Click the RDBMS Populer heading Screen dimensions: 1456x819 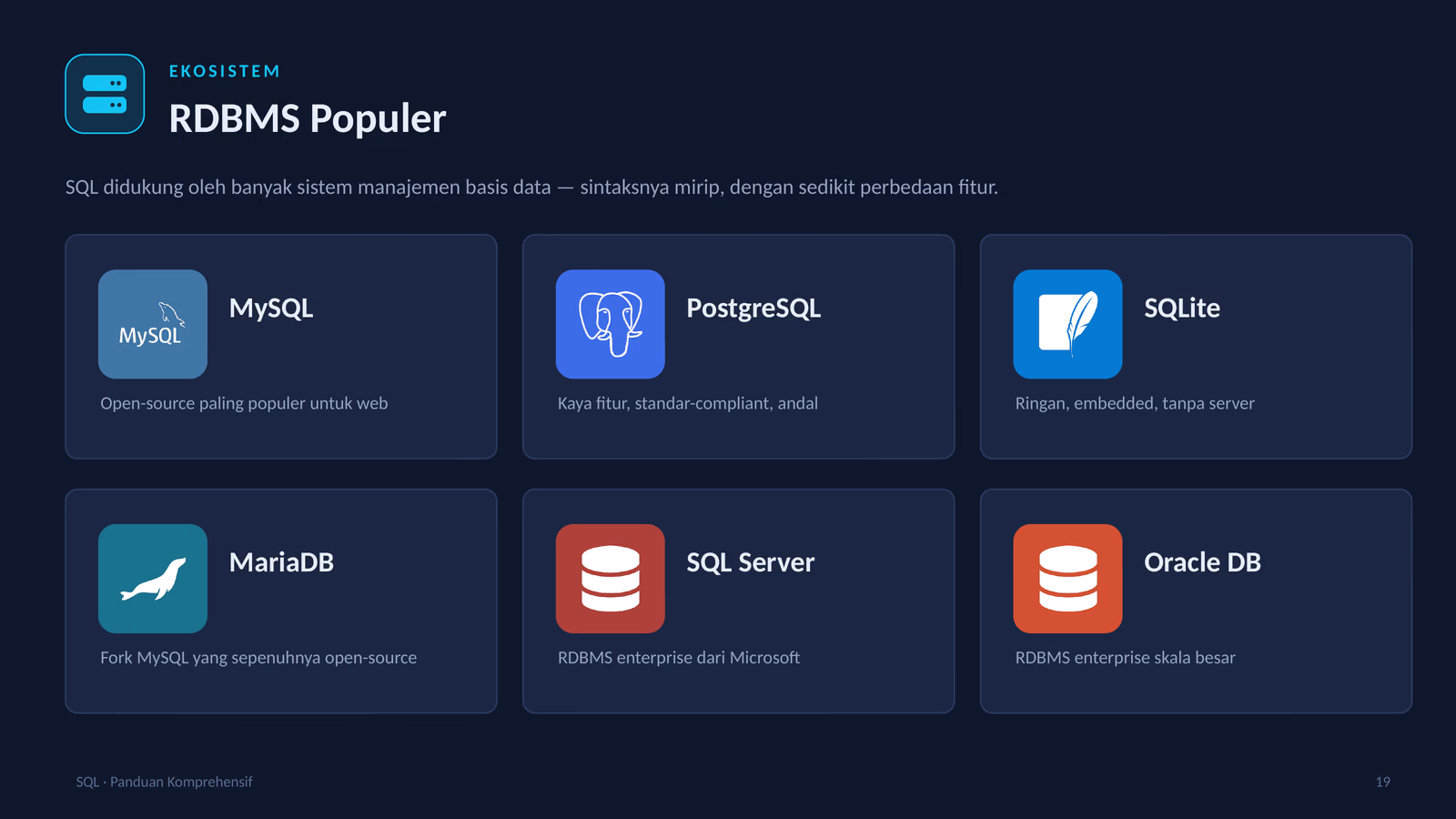[x=308, y=119]
